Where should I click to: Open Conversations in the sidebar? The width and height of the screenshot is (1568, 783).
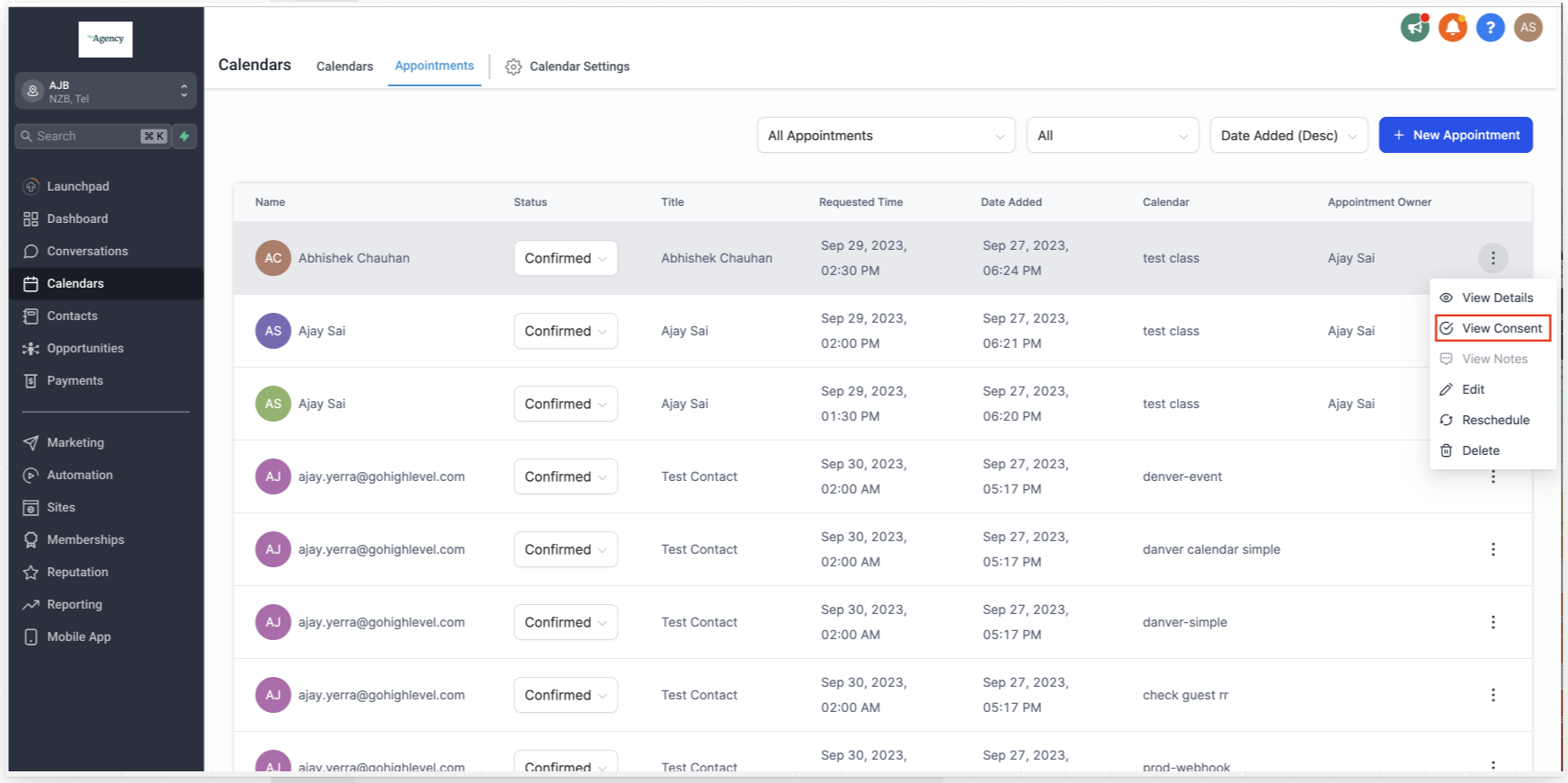[x=87, y=251]
